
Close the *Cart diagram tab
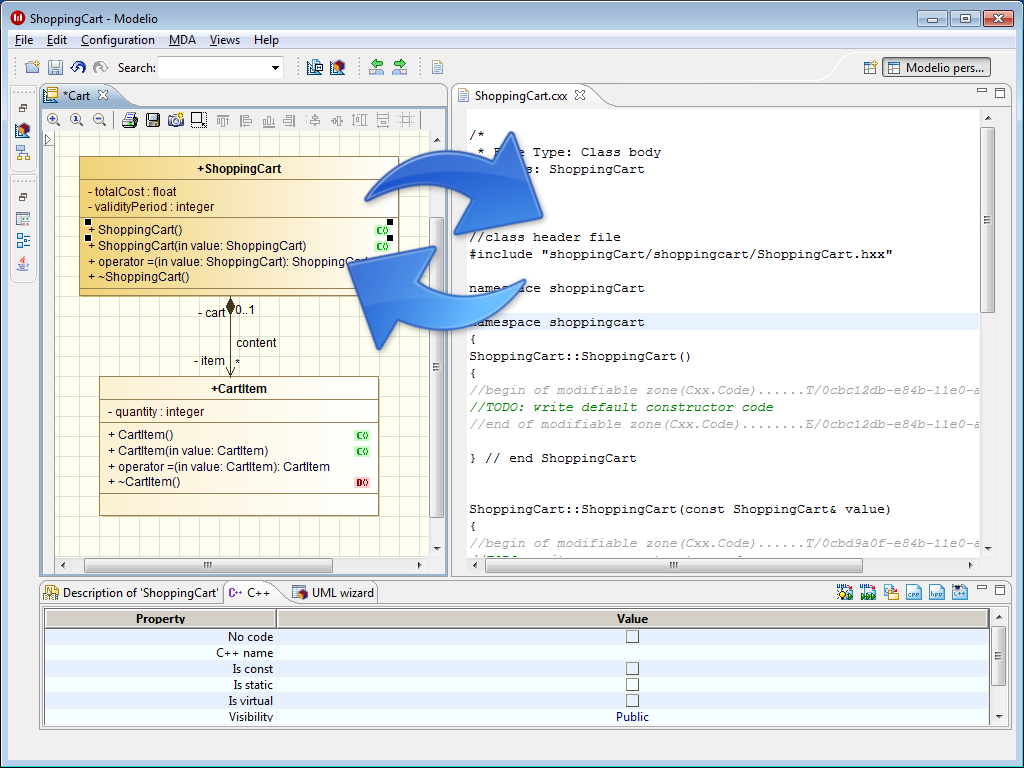(x=103, y=95)
